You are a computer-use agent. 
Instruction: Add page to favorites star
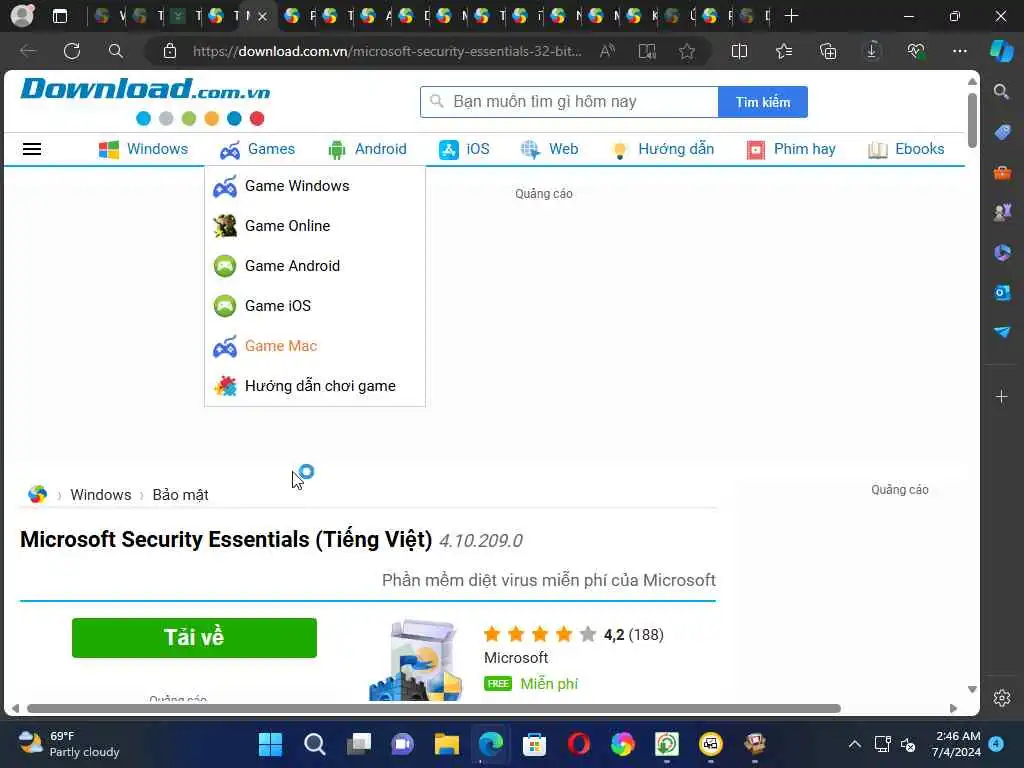pos(686,51)
